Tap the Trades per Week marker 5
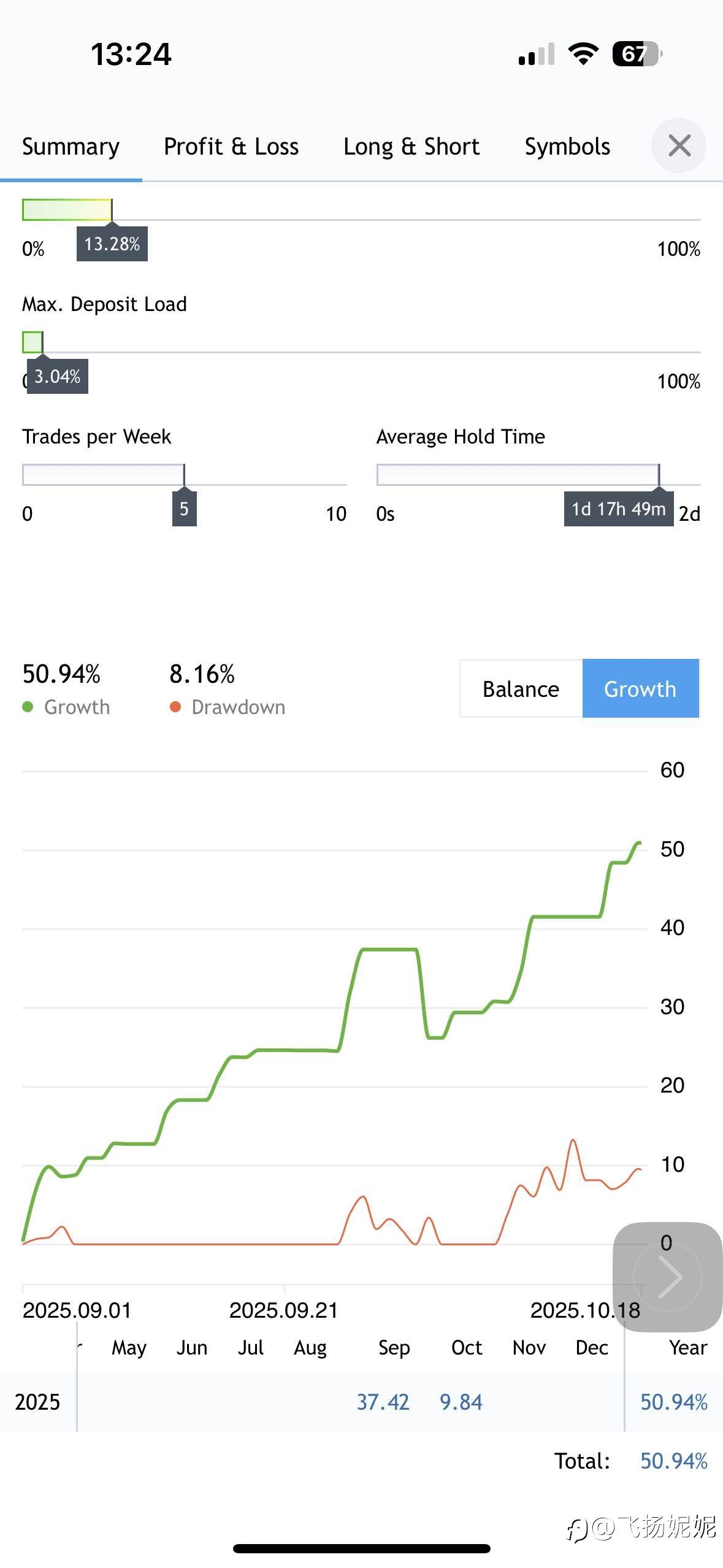Image resolution: width=723 pixels, height=1568 pixels. coord(184,509)
